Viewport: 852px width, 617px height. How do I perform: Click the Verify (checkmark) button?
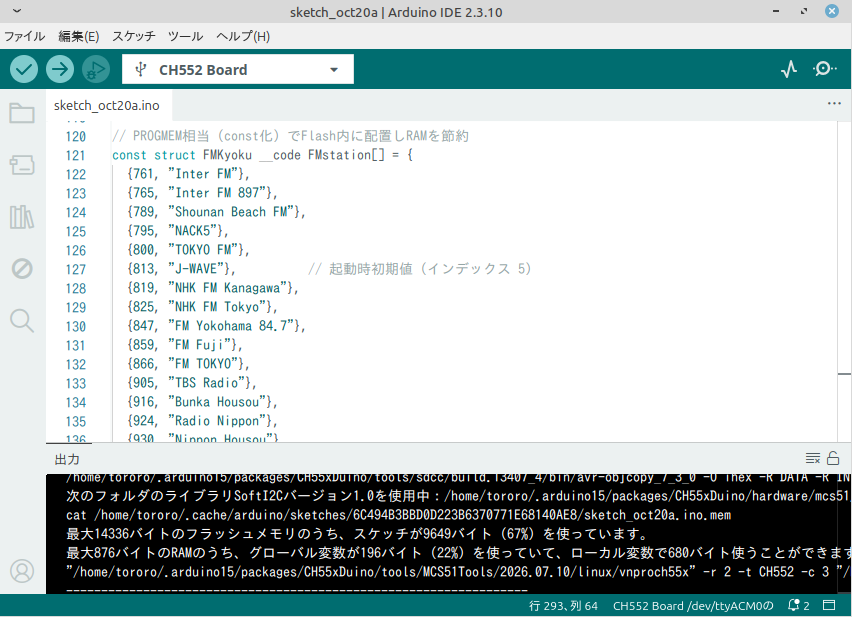coord(24,69)
